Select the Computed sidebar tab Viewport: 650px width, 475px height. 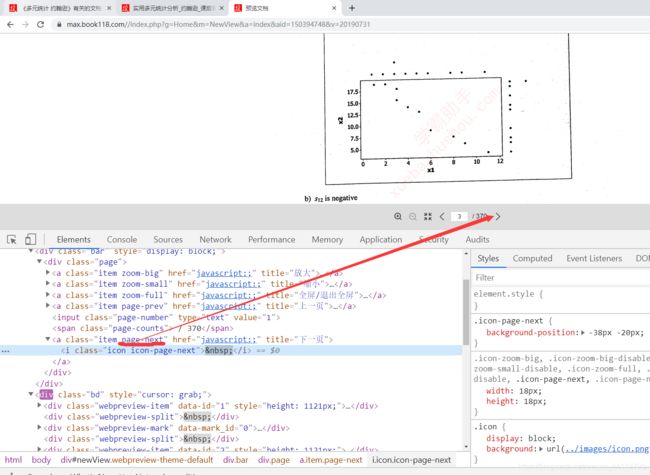click(x=532, y=259)
